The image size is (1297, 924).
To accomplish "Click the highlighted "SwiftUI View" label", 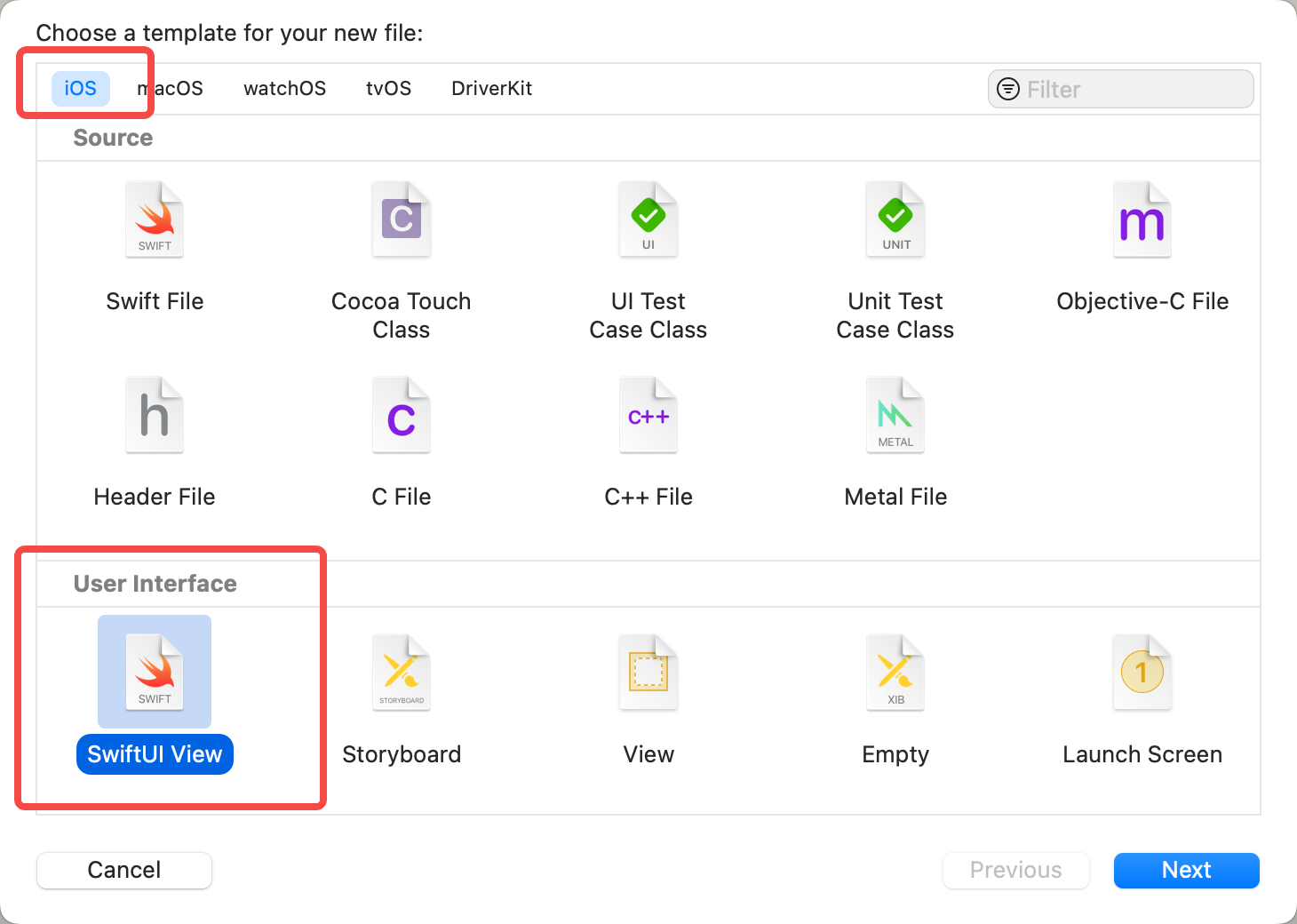I will (x=155, y=754).
